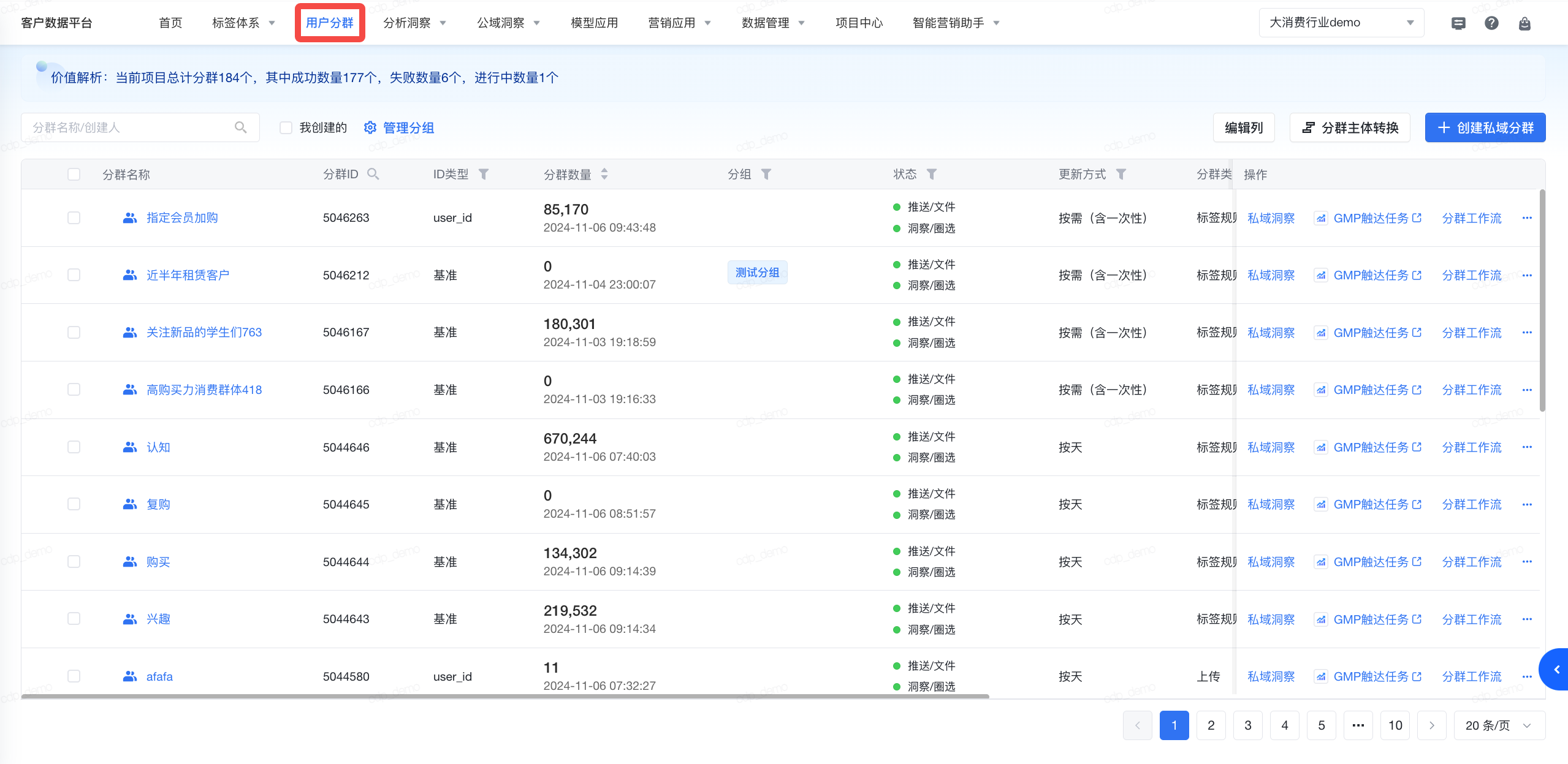Click the 编辑列 button
This screenshot has height=764, width=1568.
[x=1244, y=127]
